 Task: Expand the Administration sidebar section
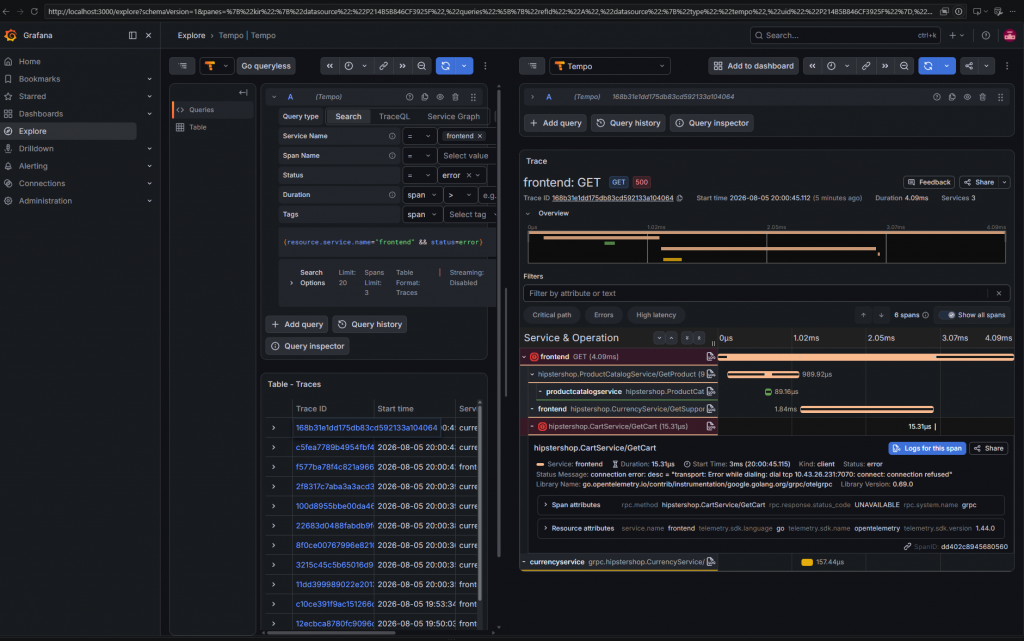(x=150, y=201)
